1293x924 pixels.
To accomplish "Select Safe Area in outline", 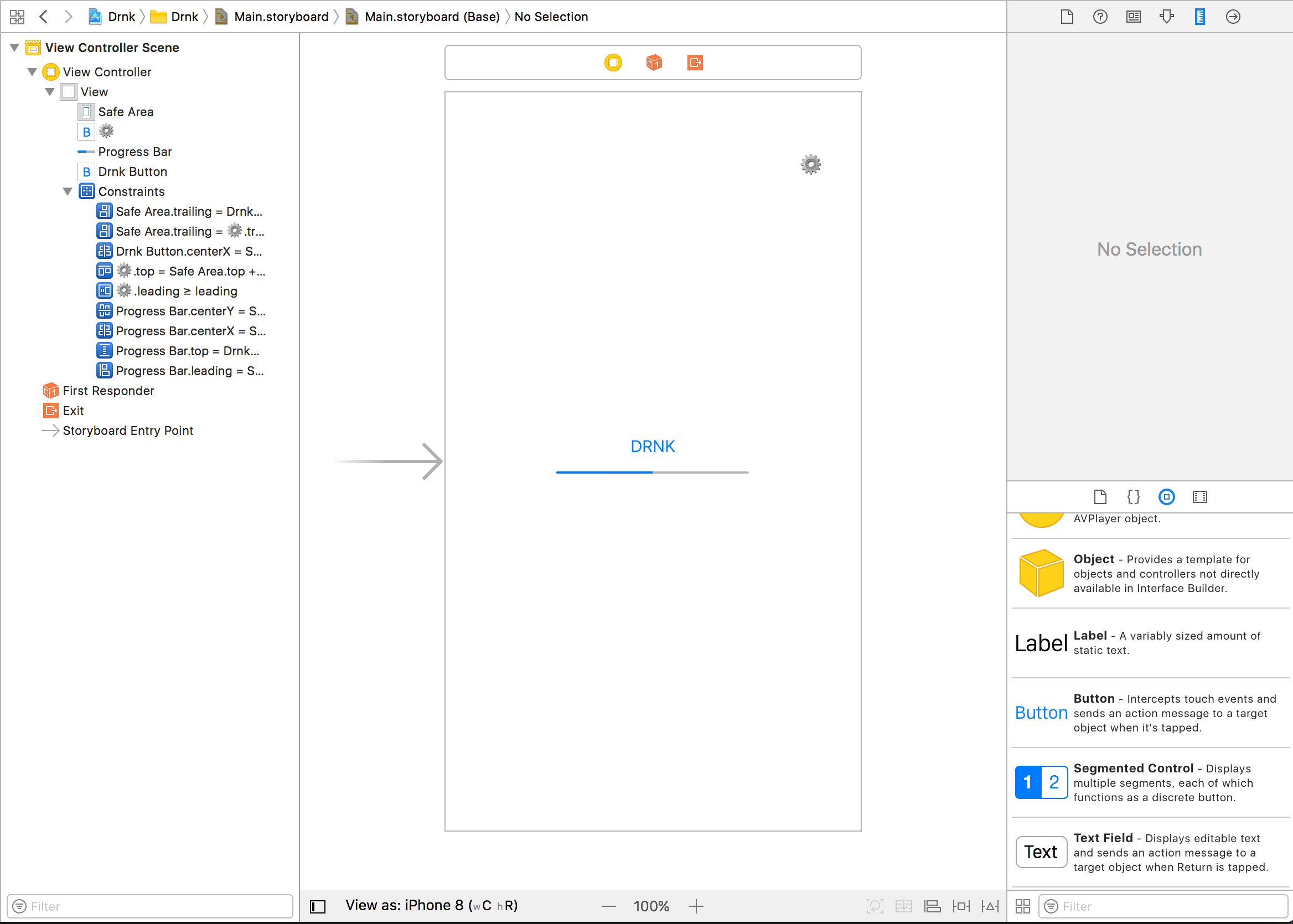I will [x=116, y=112].
